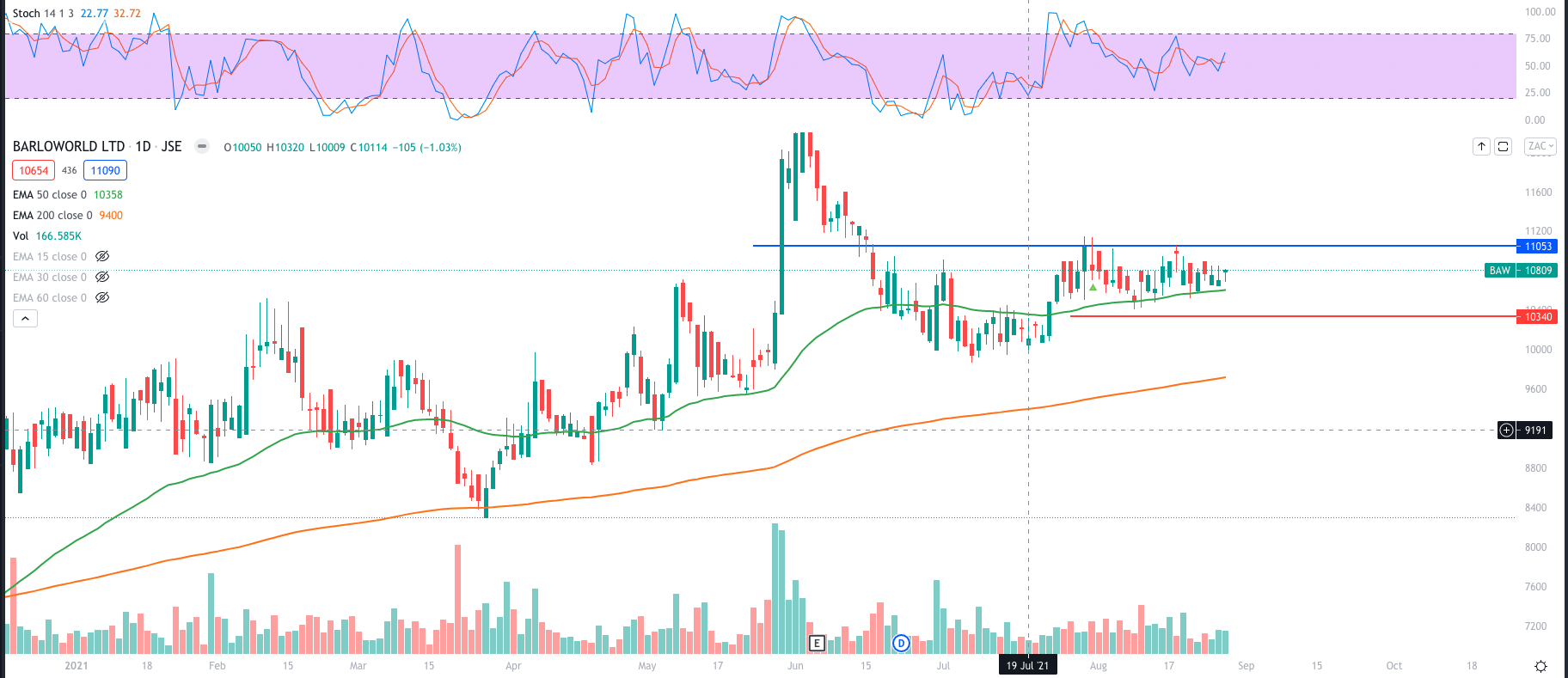This screenshot has width=1568, height=678.
Task: Click the blue buy price button 11090
Action: coord(106,170)
